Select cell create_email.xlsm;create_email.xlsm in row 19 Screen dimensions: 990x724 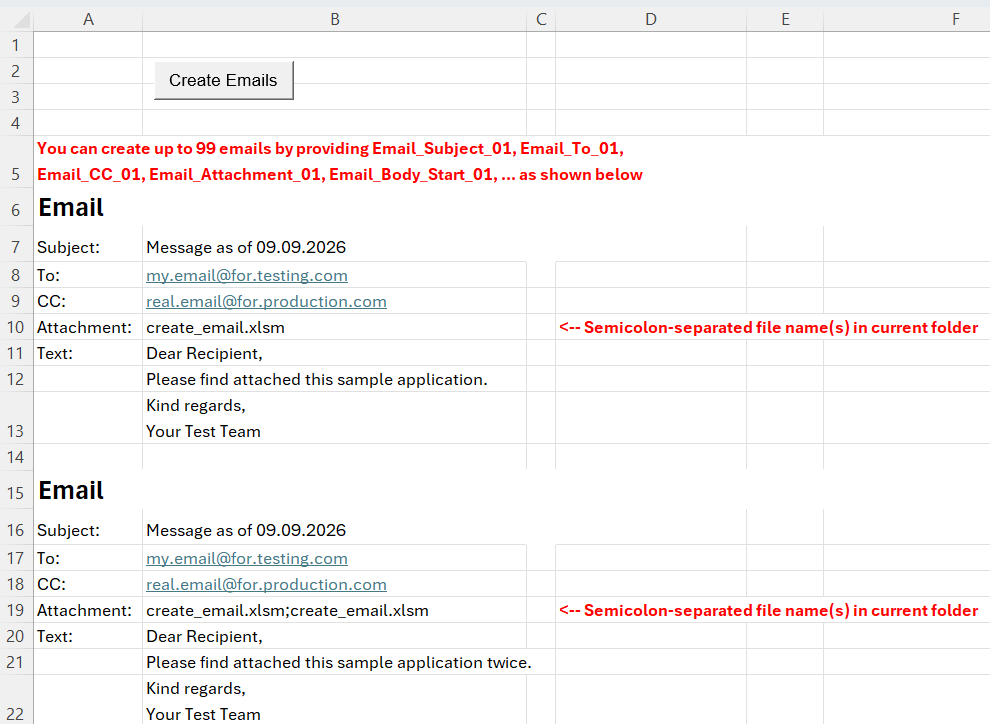click(x=335, y=610)
